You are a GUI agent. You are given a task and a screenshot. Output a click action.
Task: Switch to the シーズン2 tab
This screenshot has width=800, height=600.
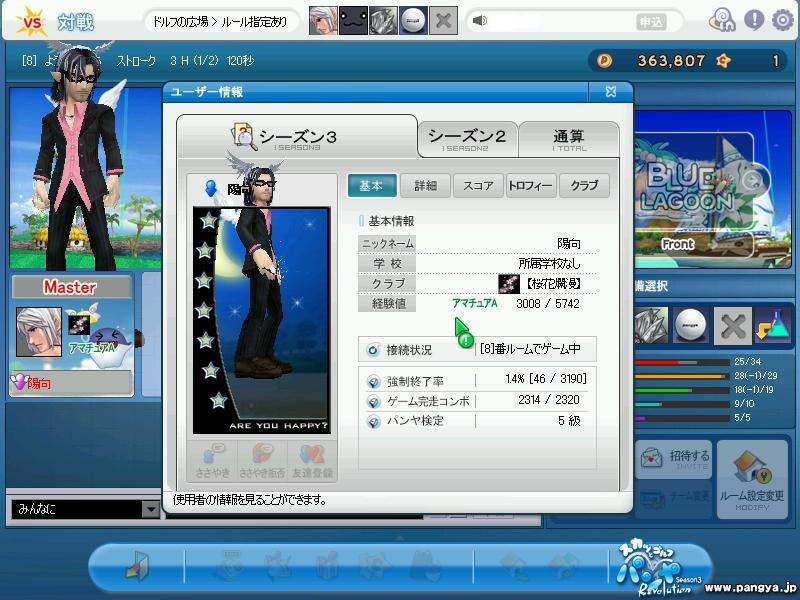click(x=467, y=139)
